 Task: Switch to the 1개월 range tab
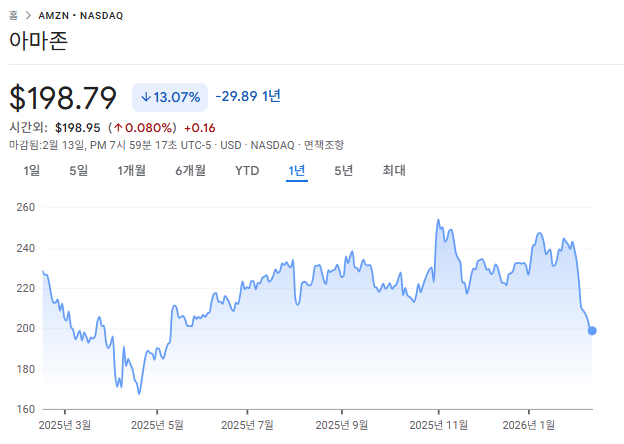point(131,171)
